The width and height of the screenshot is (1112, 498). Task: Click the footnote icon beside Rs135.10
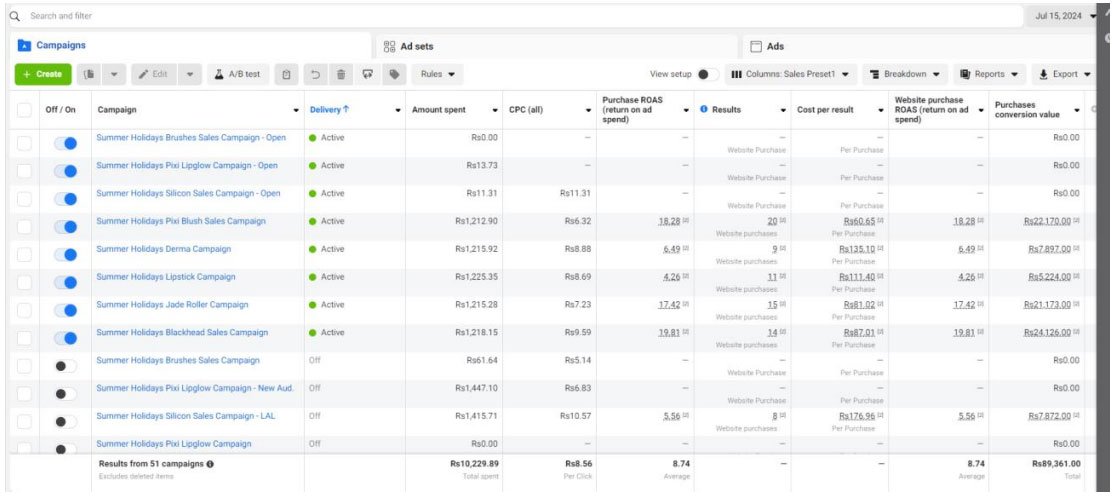[x=880, y=250]
